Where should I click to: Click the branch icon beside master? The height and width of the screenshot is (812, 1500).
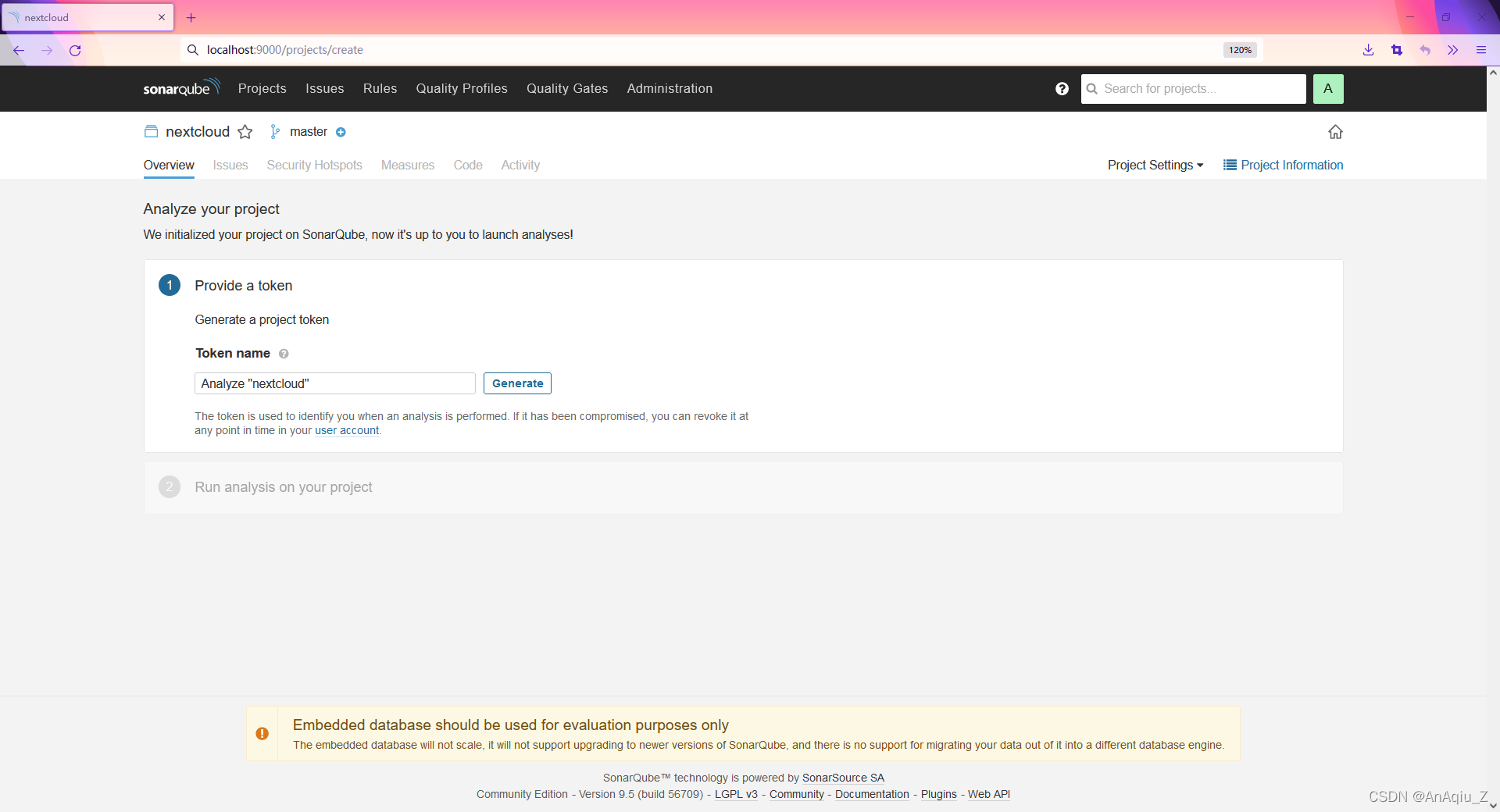275,132
